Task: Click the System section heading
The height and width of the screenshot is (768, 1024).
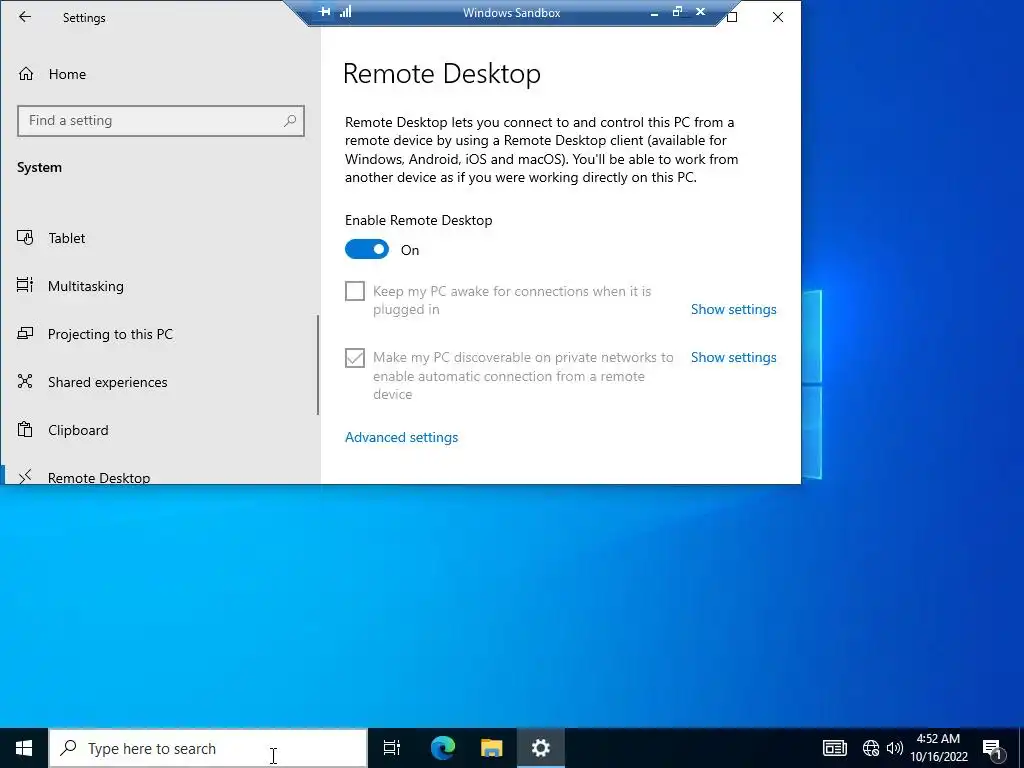Action: (39, 167)
